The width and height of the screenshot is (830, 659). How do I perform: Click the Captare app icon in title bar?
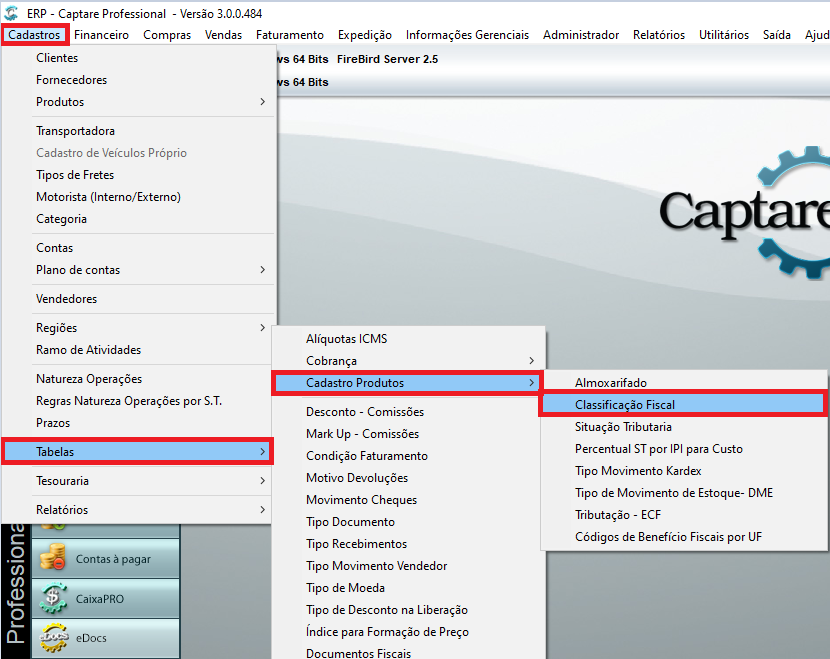[x=11, y=13]
